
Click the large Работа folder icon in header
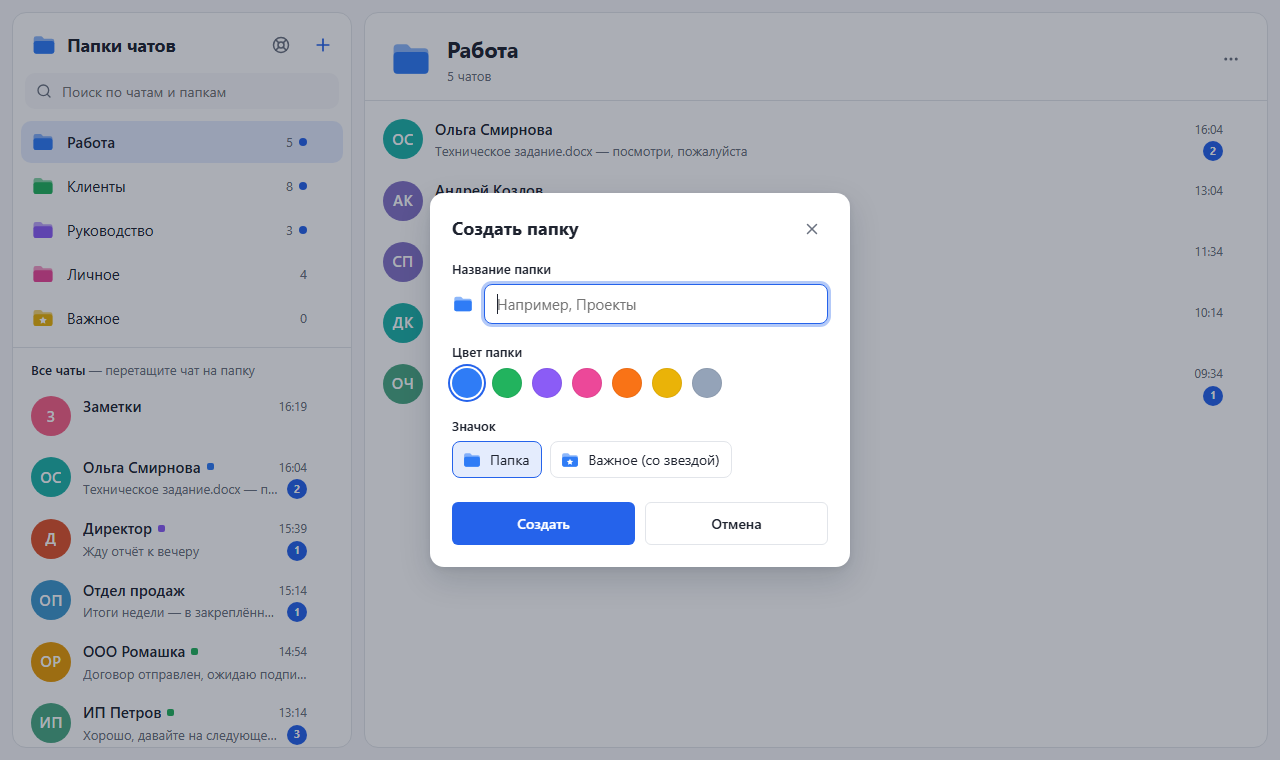pos(411,59)
